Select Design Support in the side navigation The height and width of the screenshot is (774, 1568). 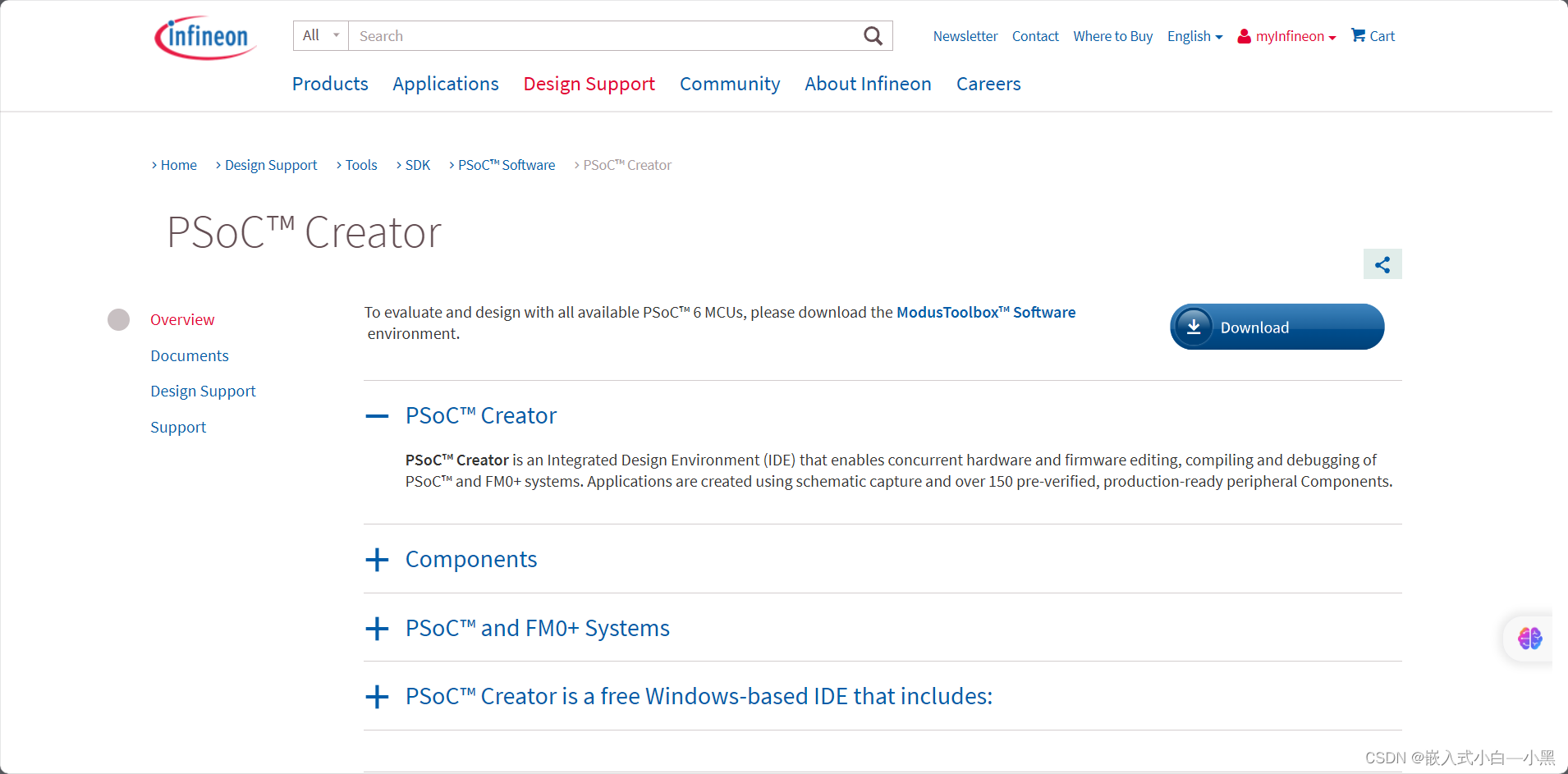tap(203, 392)
